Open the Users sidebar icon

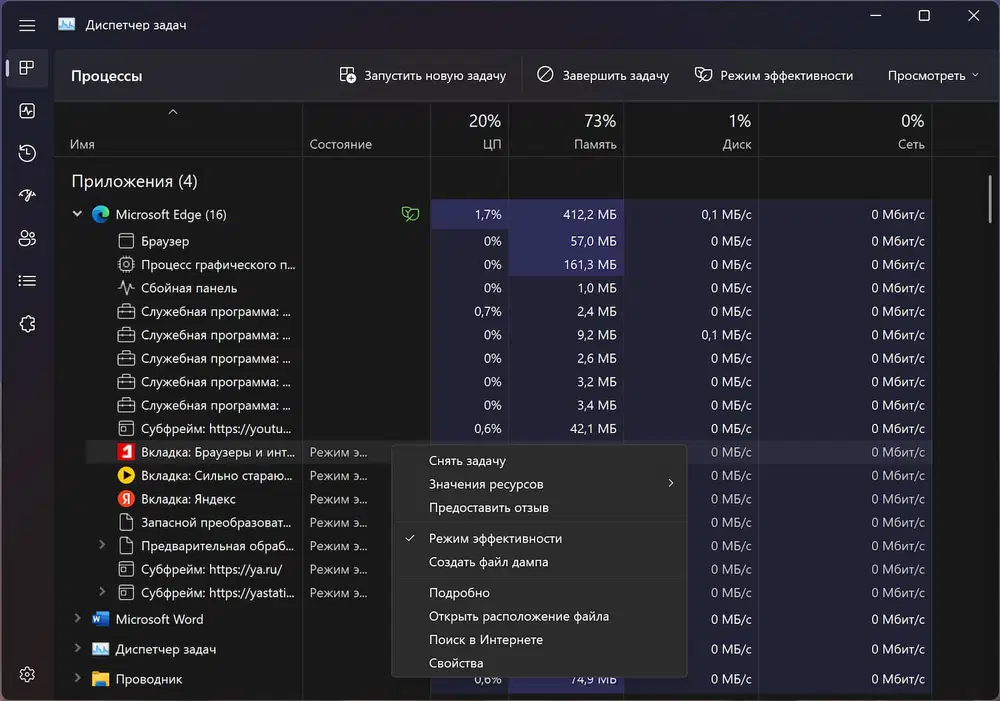[27, 238]
